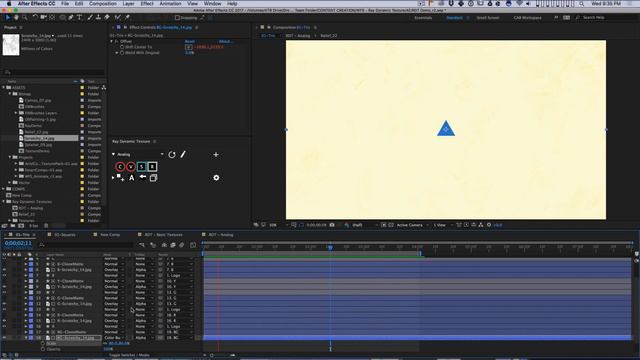
Task: Open the Active Camera dropdown
Action: click(413, 225)
